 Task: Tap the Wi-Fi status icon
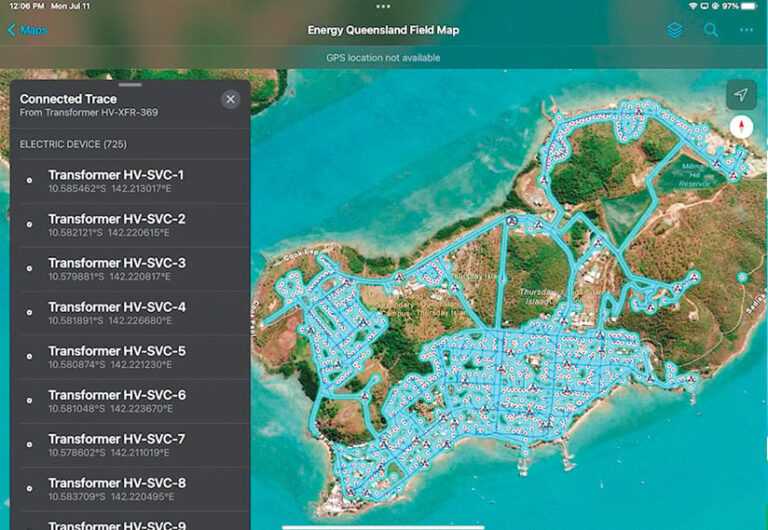[693, 6]
